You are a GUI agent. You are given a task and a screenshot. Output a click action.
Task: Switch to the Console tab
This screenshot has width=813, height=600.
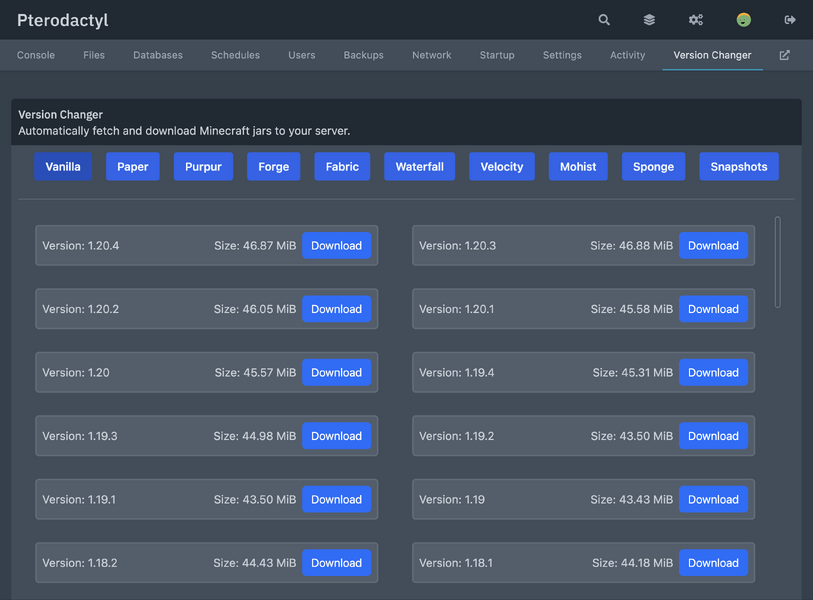pos(36,55)
